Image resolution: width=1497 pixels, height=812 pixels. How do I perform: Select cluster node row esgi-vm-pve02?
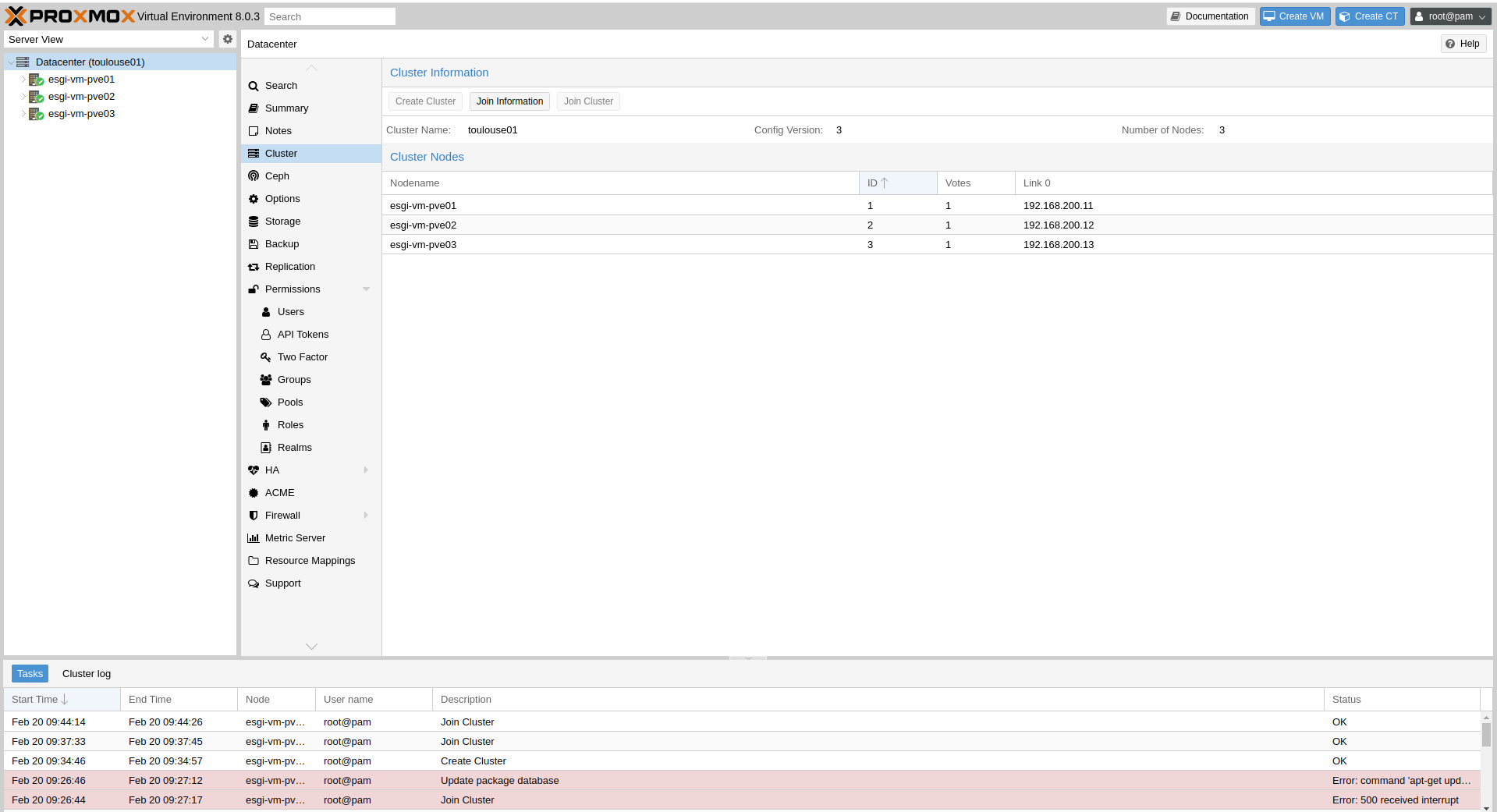[x=937, y=225]
